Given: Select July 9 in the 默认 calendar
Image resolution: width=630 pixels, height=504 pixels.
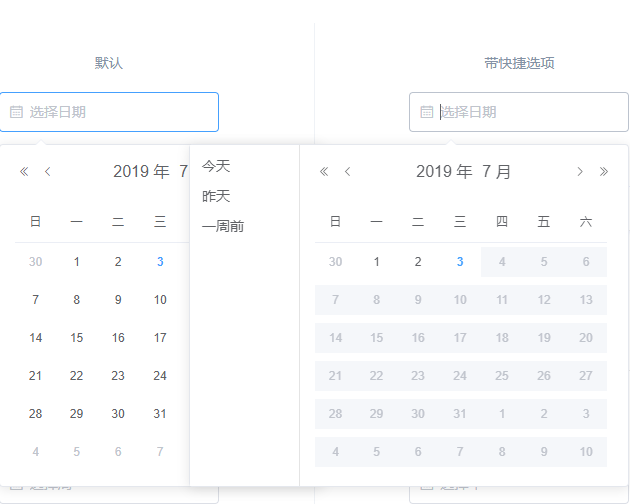Looking at the screenshot, I should pyautogui.click(x=118, y=300).
